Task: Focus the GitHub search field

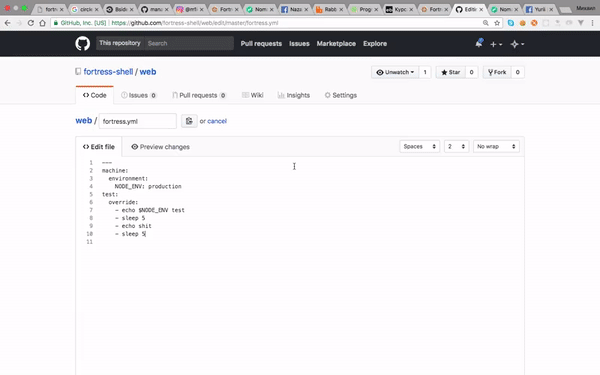Action: [x=189, y=43]
